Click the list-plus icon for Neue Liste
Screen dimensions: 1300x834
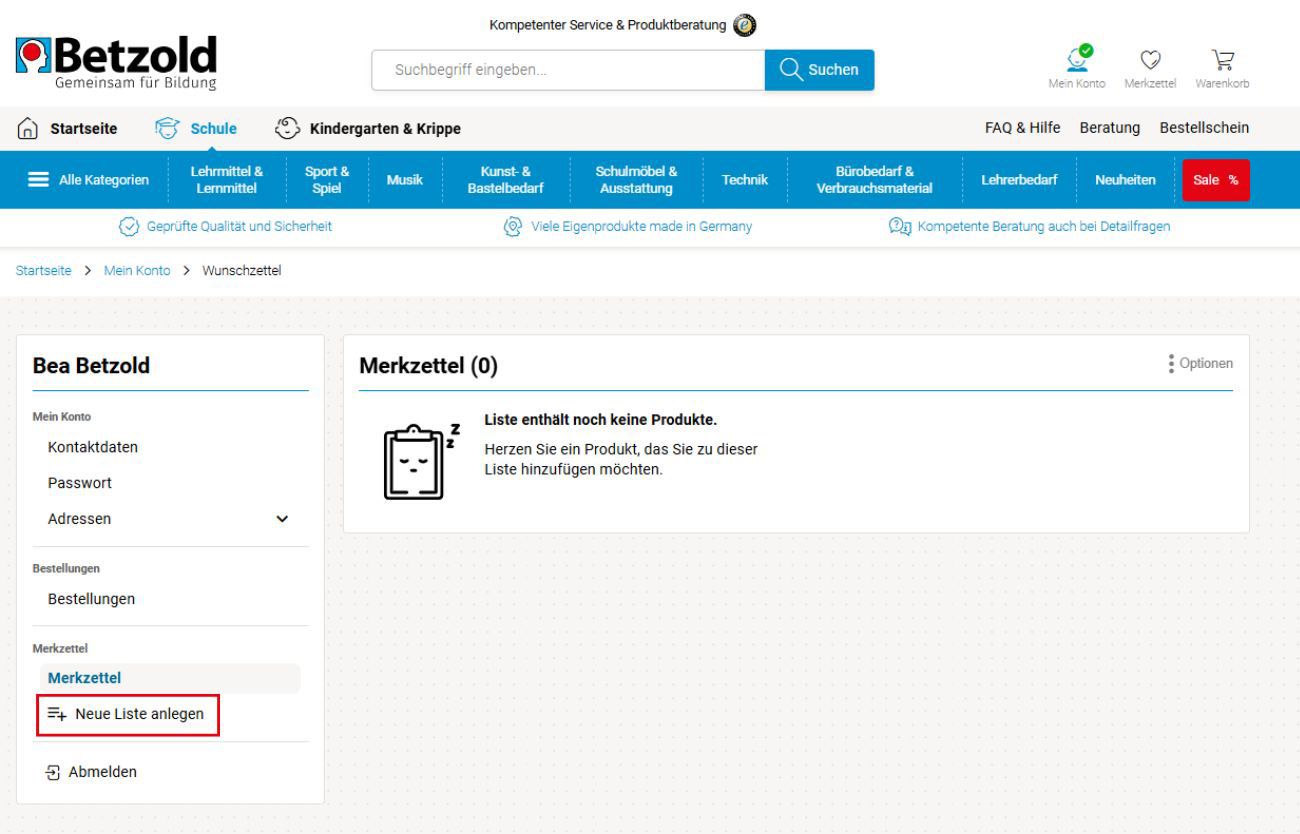tap(57, 714)
